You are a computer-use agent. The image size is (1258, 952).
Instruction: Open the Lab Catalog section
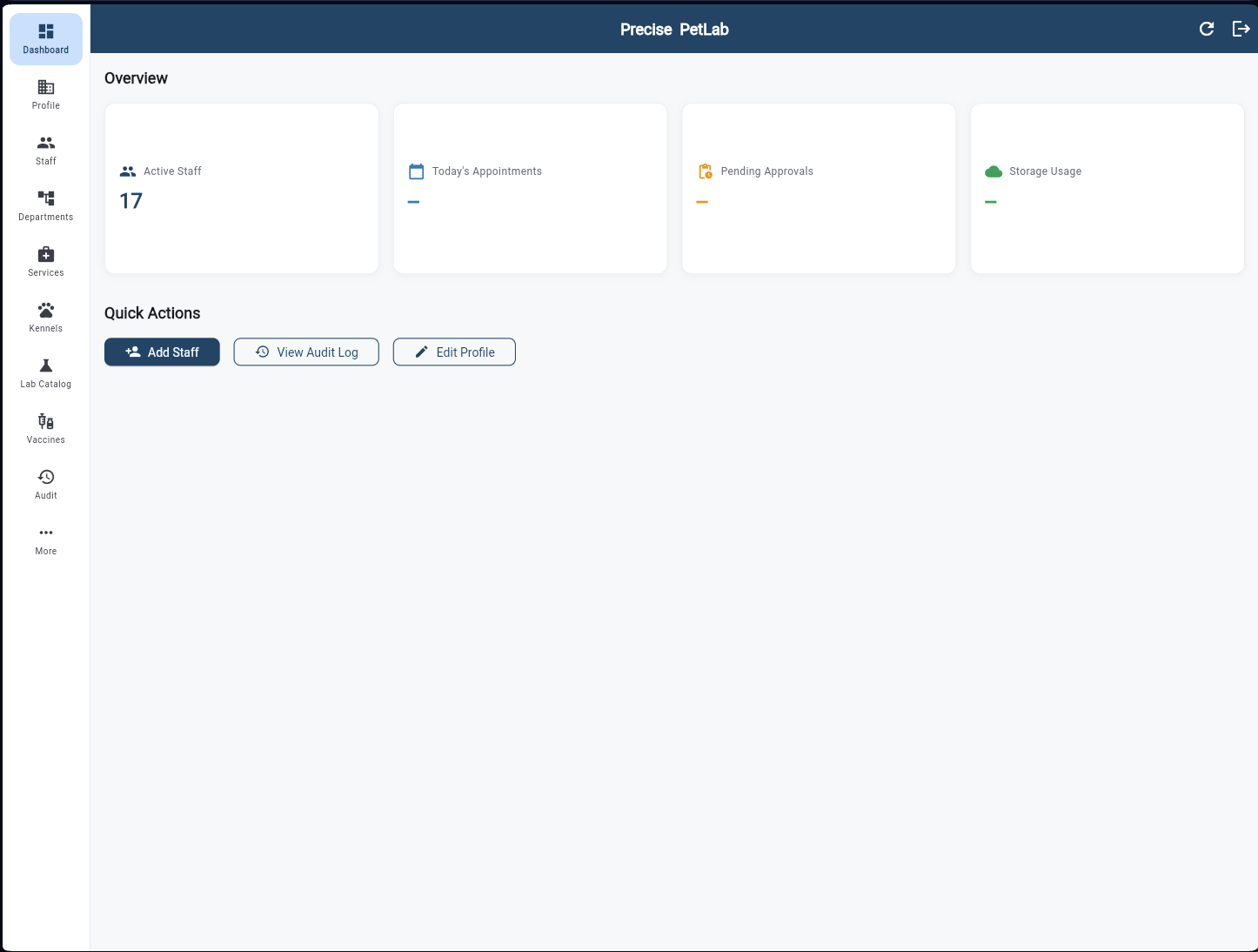click(45, 372)
